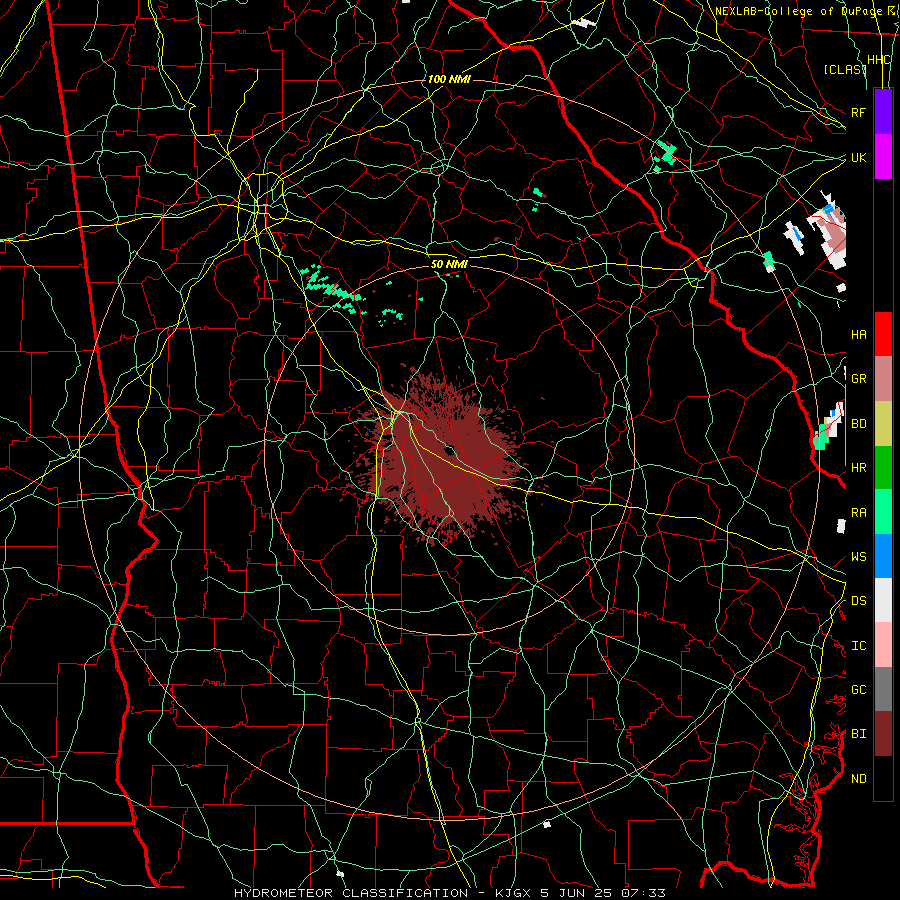Screen dimensions: 900x900
Task: Click the 'ND' legend label
Action: coord(858,779)
